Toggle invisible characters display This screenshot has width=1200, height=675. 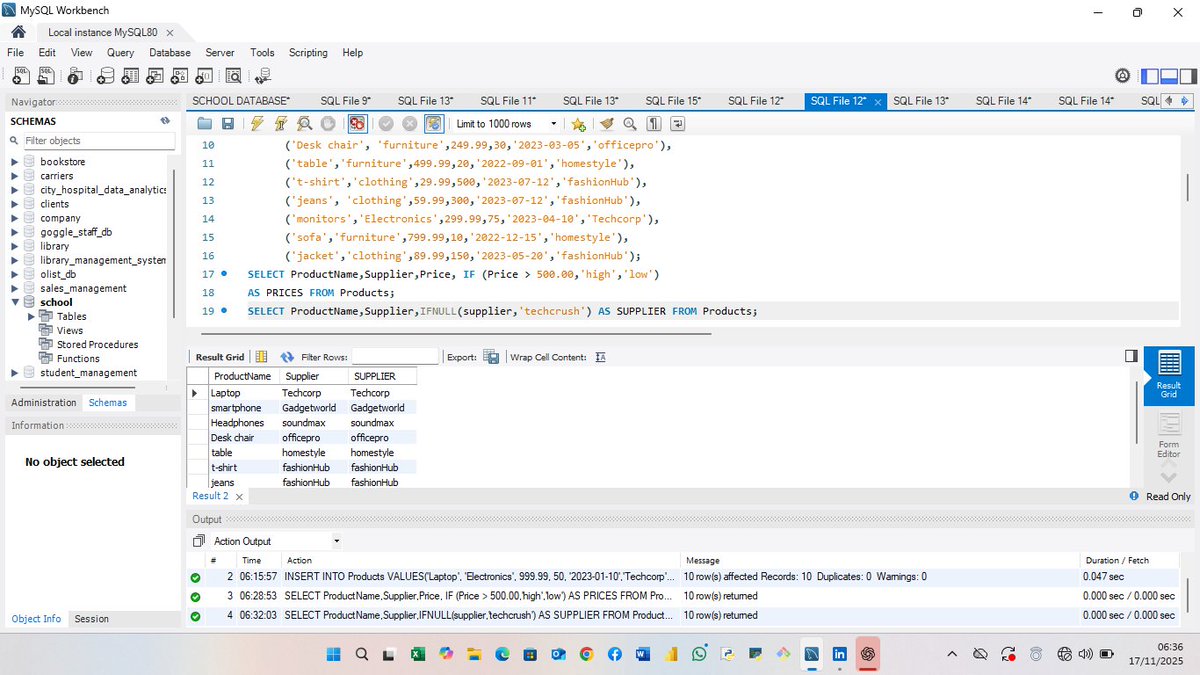click(x=653, y=124)
